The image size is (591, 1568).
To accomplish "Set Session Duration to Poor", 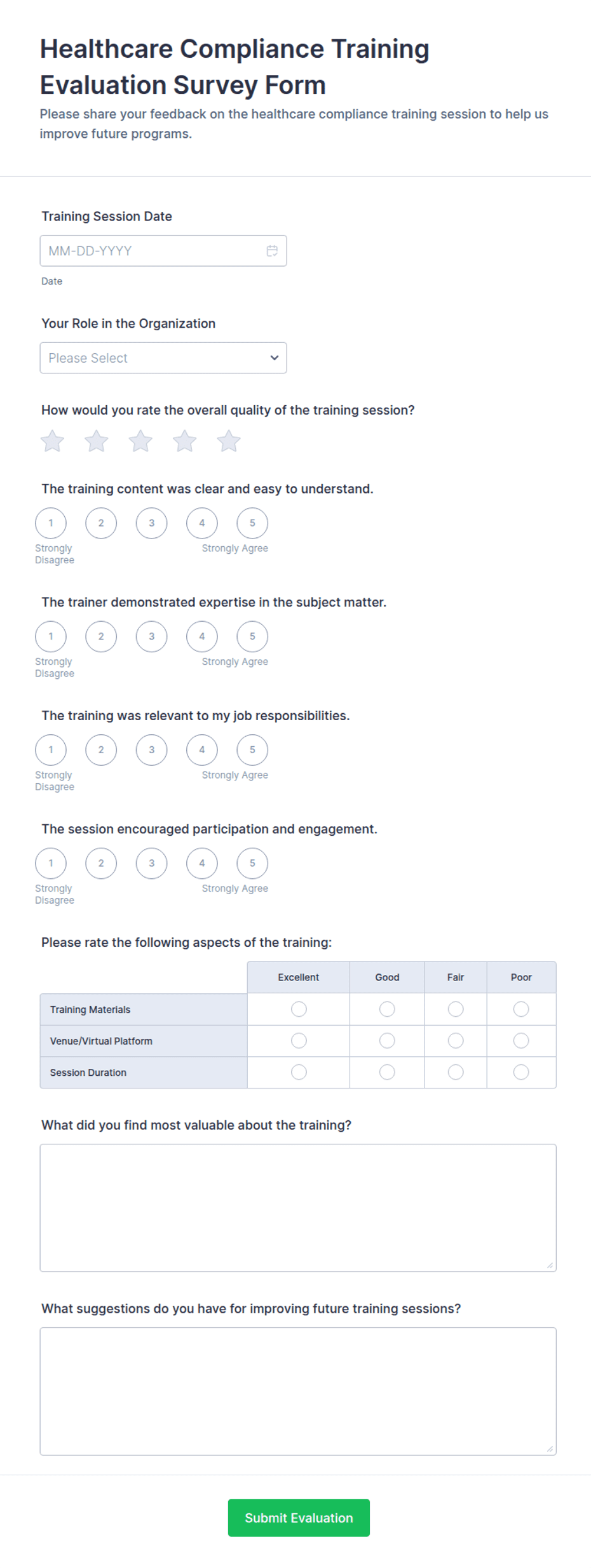I will (x=521, y=1072).
